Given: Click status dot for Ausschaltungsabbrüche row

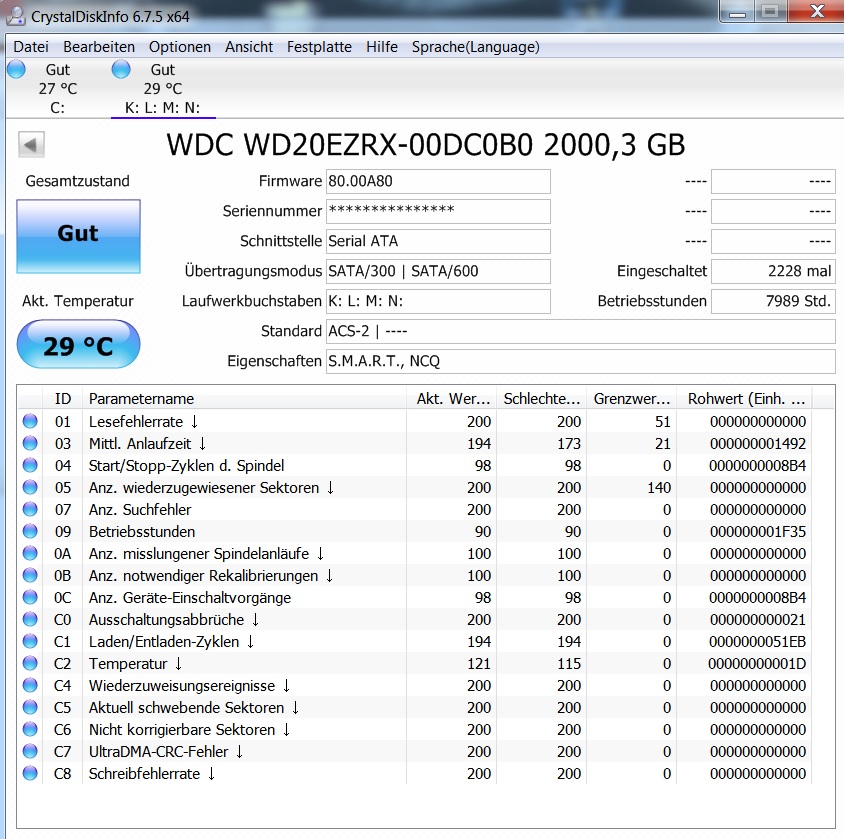Looking at the screenshot, I should tap(30, 619).
